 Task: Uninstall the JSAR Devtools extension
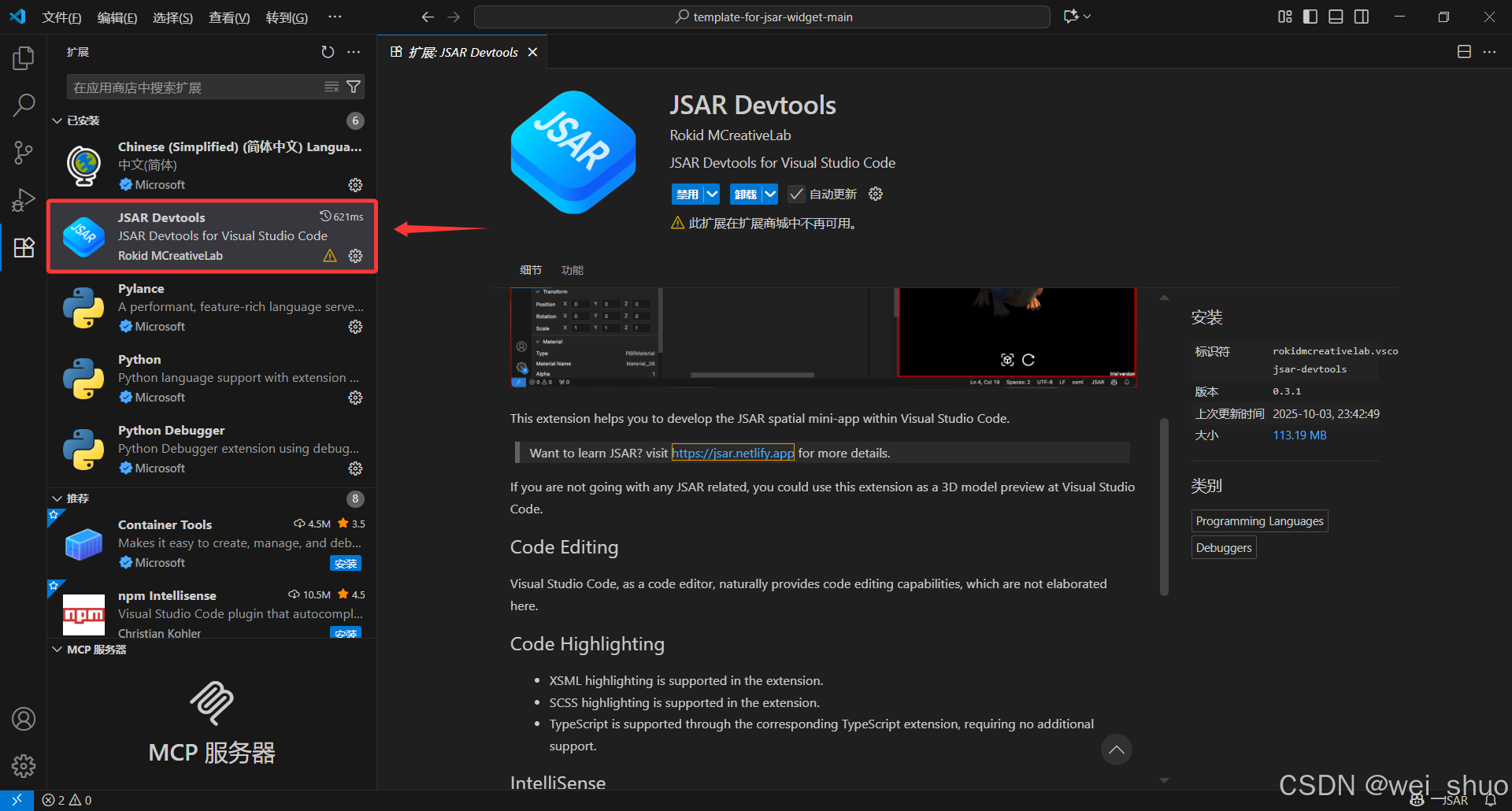click(746, 194)
